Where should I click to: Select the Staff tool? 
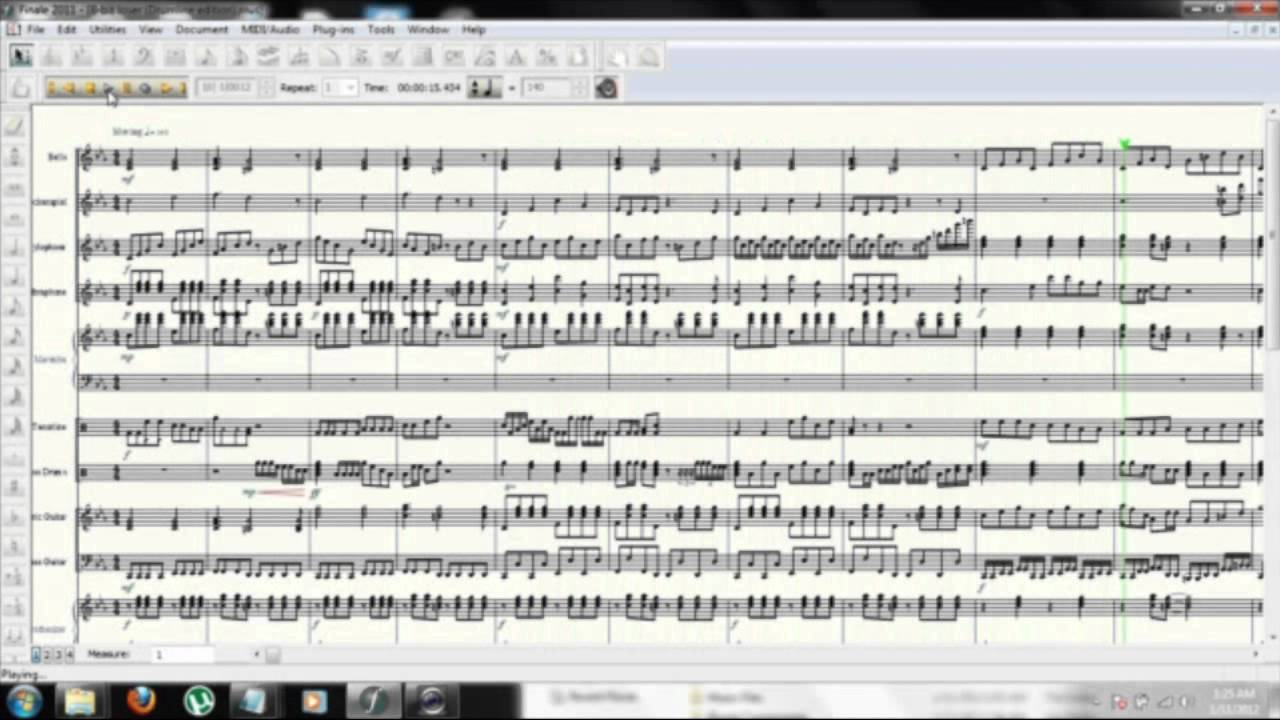(x=51, y=57)
